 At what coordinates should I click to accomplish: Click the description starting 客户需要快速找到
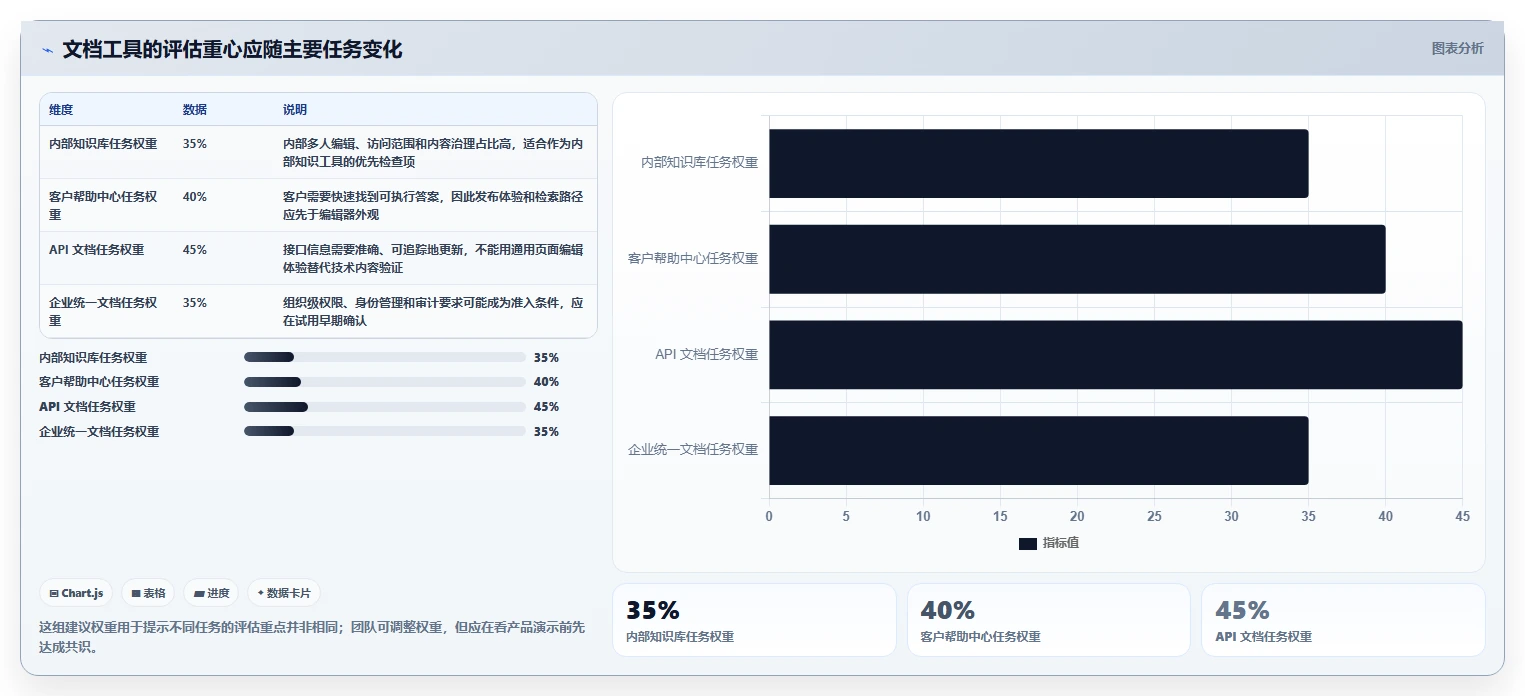click(x=433, y=206)
